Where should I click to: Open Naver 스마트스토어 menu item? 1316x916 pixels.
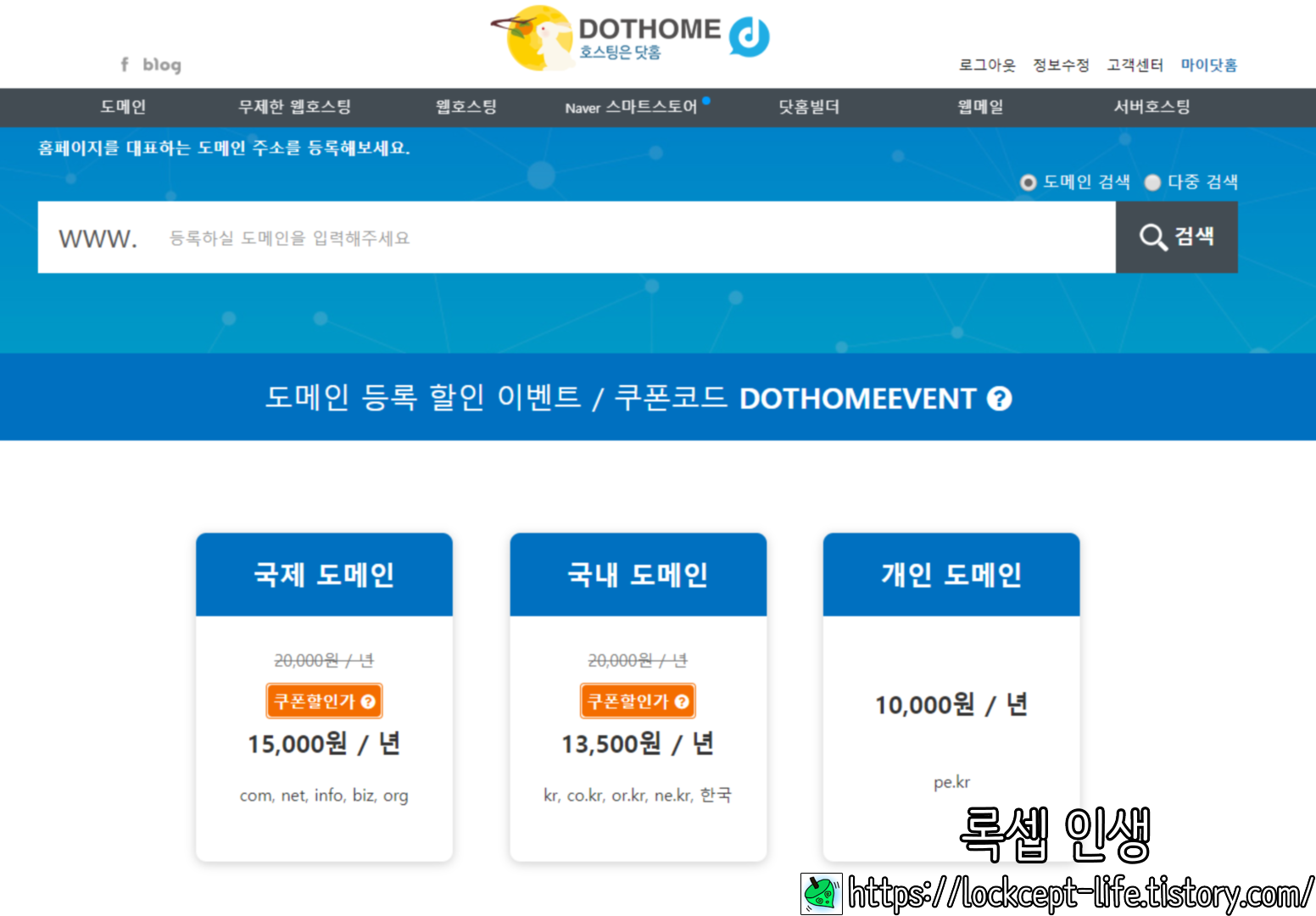pos(632,107)
